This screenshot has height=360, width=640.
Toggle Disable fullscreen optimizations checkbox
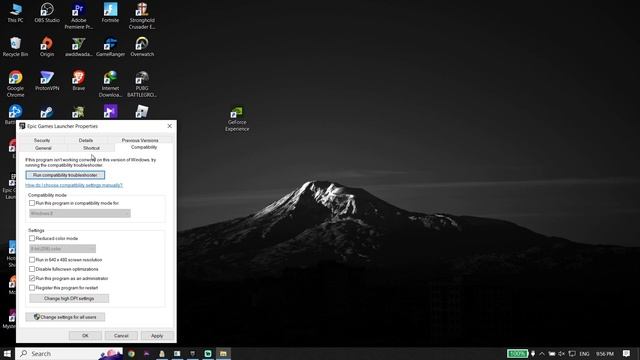pyautogui.click(x=32, y=269)
